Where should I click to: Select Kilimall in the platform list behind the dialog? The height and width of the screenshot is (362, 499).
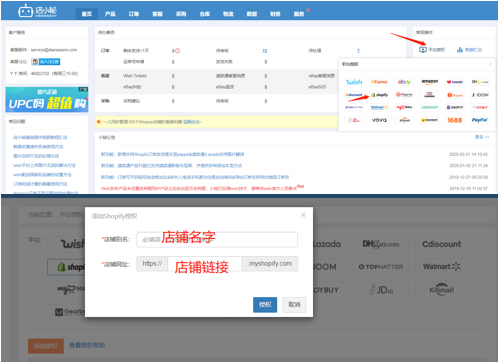442,290
